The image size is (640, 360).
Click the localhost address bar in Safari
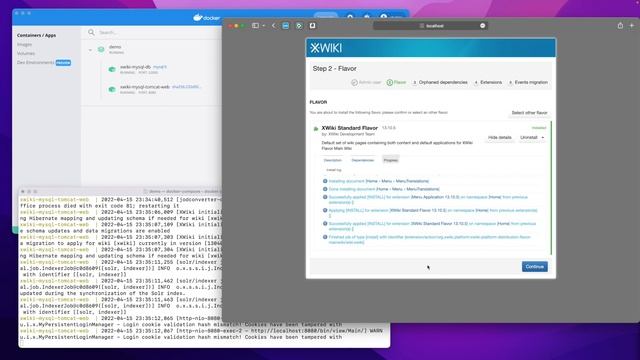pyautogui.click(x=430, y=26)
